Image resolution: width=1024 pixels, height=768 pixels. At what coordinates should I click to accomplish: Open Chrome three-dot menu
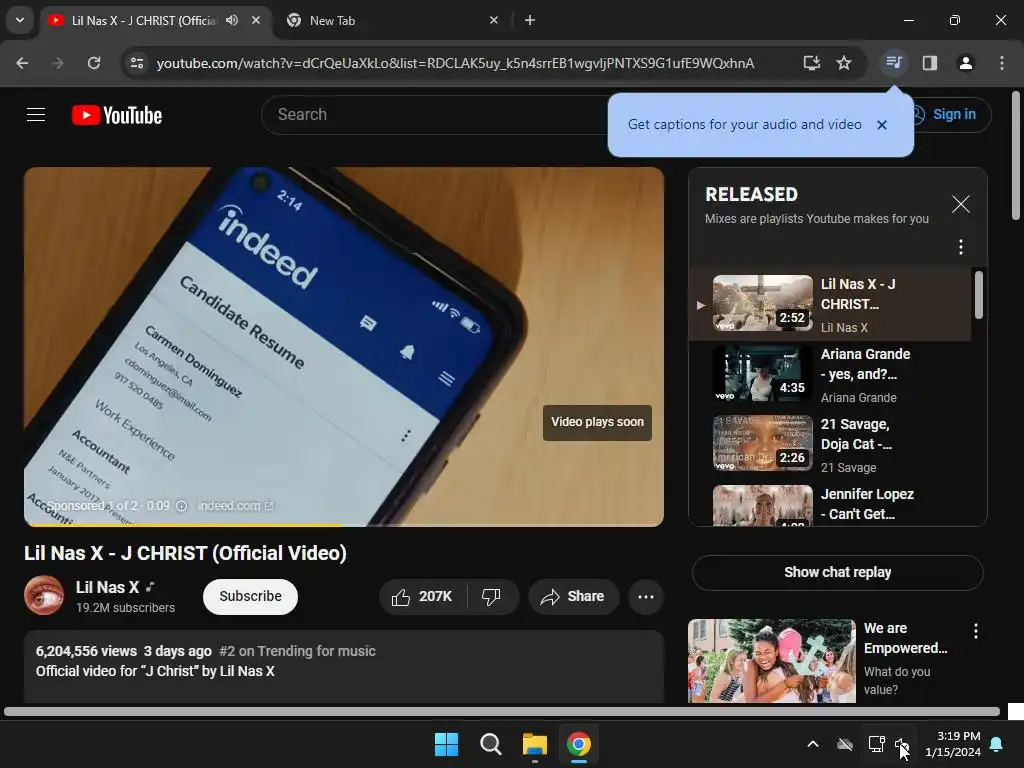(1002, 63)
